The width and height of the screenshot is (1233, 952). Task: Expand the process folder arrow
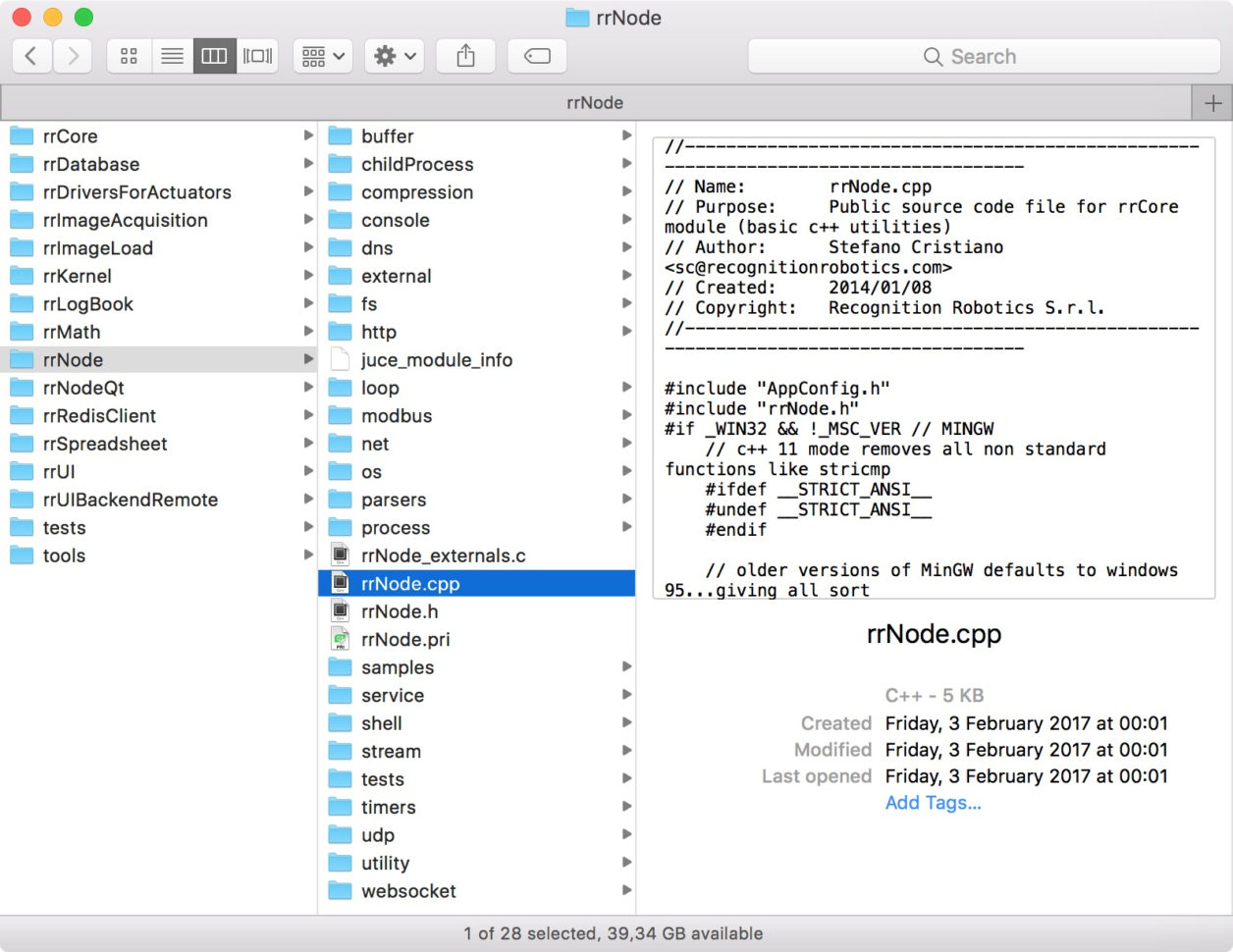(626, 527)
